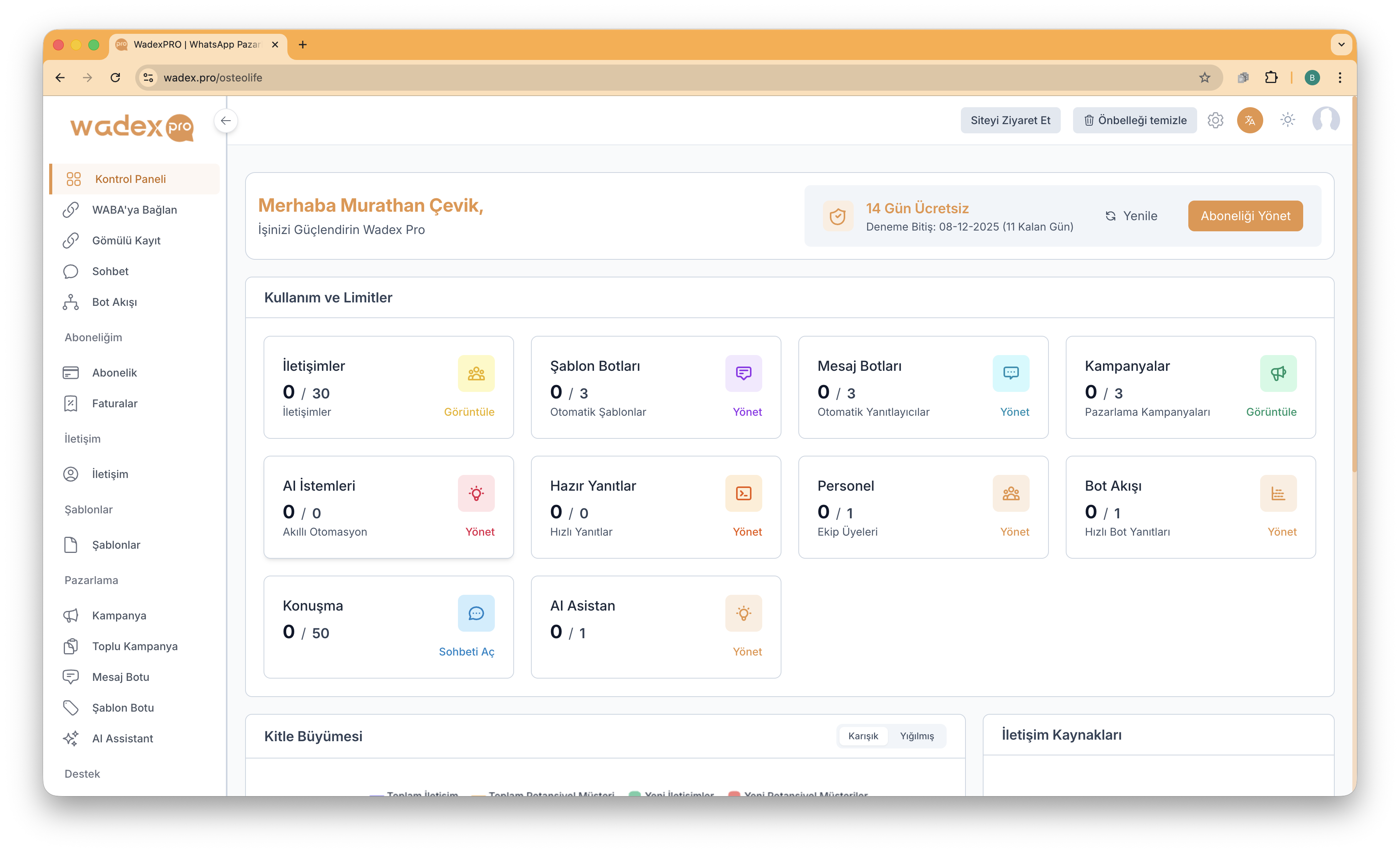The width and height of the screenshot is (1400, 853).
Task: Open the settings gear in the header
Action: click(x=1215, y=120)
